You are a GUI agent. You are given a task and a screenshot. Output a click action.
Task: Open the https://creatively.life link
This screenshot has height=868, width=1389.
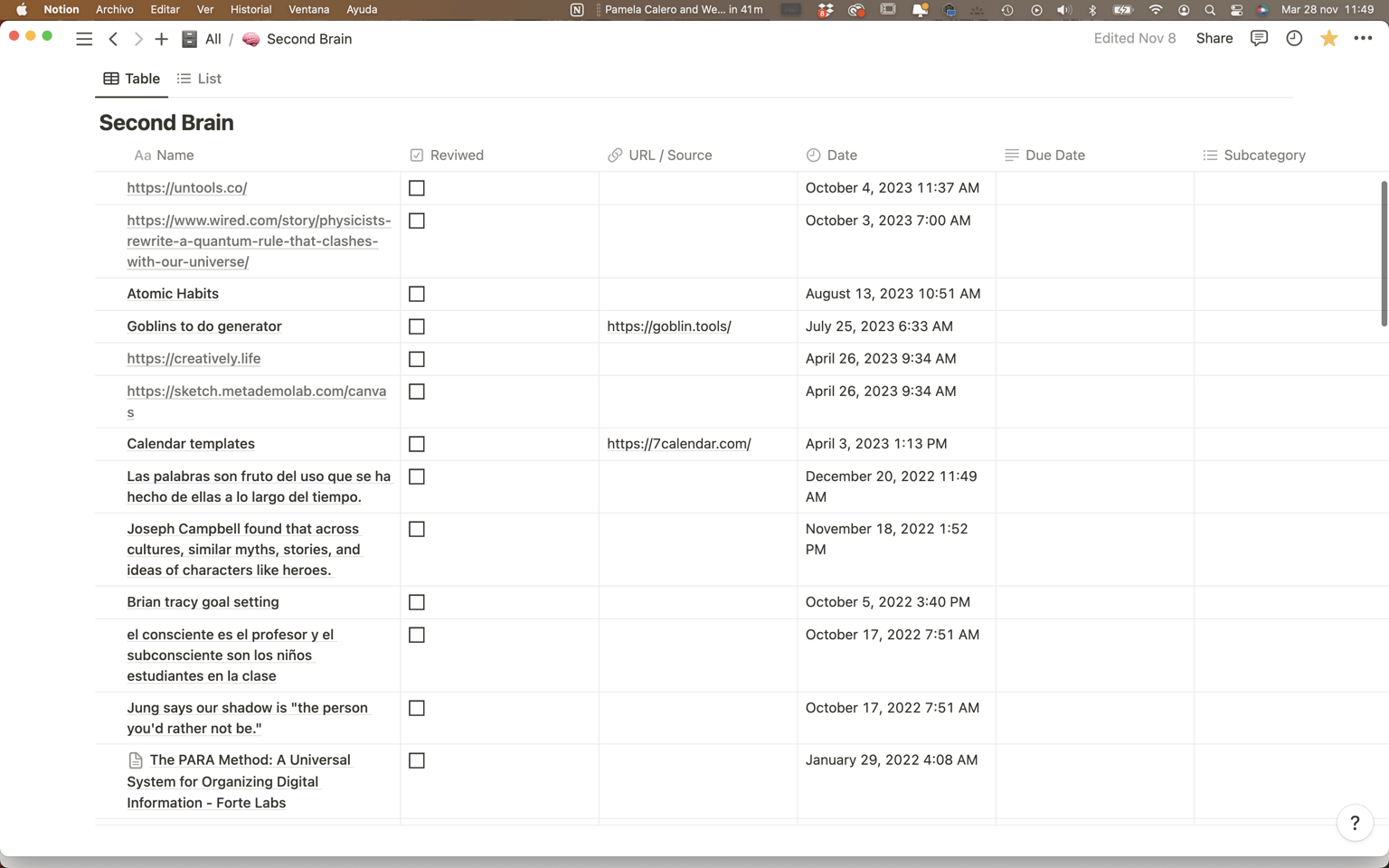[x=194, y=359]
